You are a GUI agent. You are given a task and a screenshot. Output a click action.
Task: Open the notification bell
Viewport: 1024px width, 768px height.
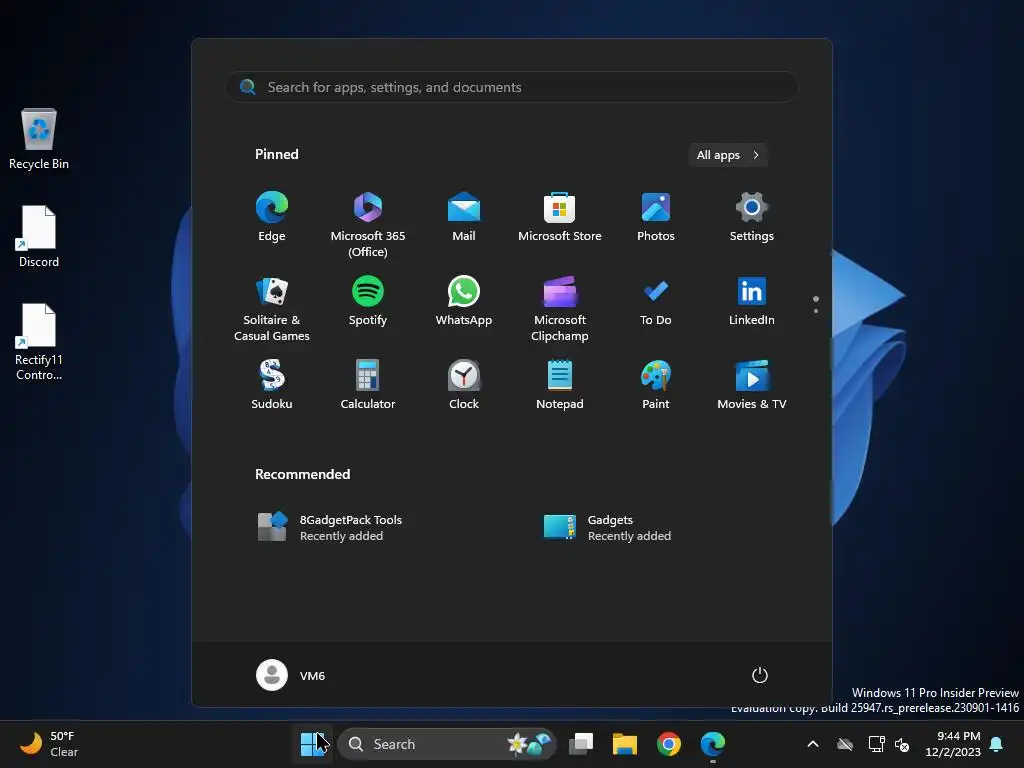(996, 744)
